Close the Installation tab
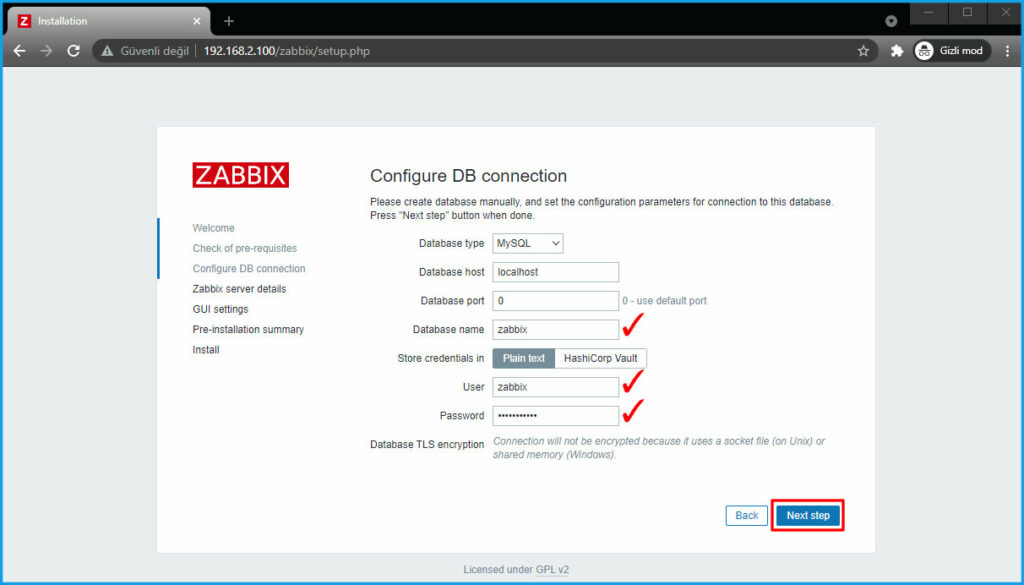 coord(197,22)
